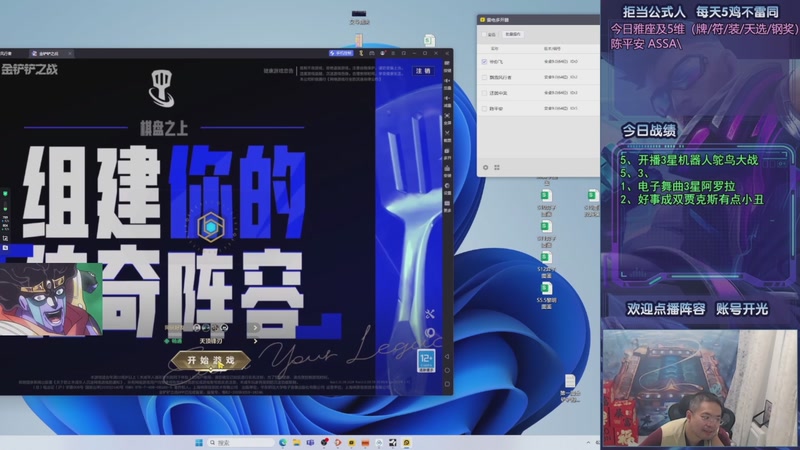Viewport: 800px width, 450px height.
Task: Tick the checkbox for the ID:2 instance
Action: (x=484, y=78)
